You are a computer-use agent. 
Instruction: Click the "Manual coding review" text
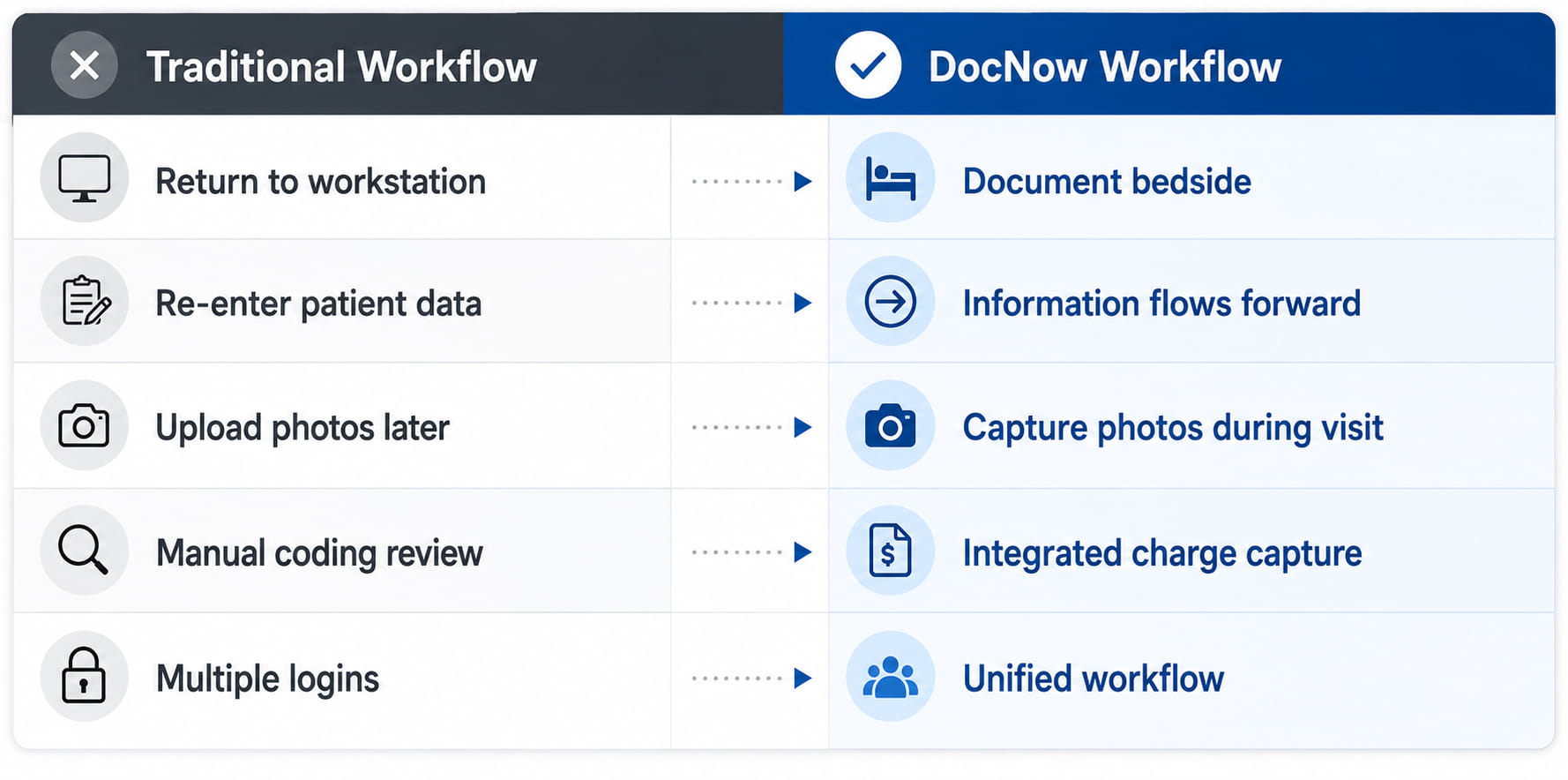(319, 554)
